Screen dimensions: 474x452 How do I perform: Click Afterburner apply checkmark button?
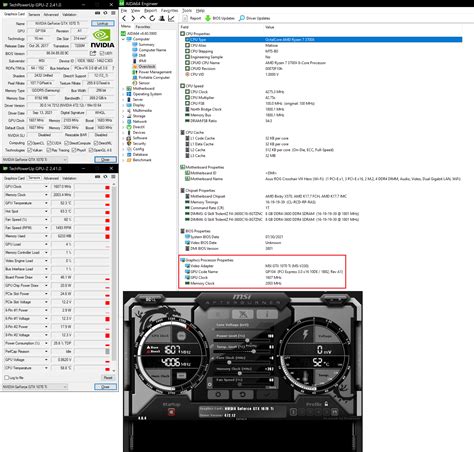coord(267,394)
